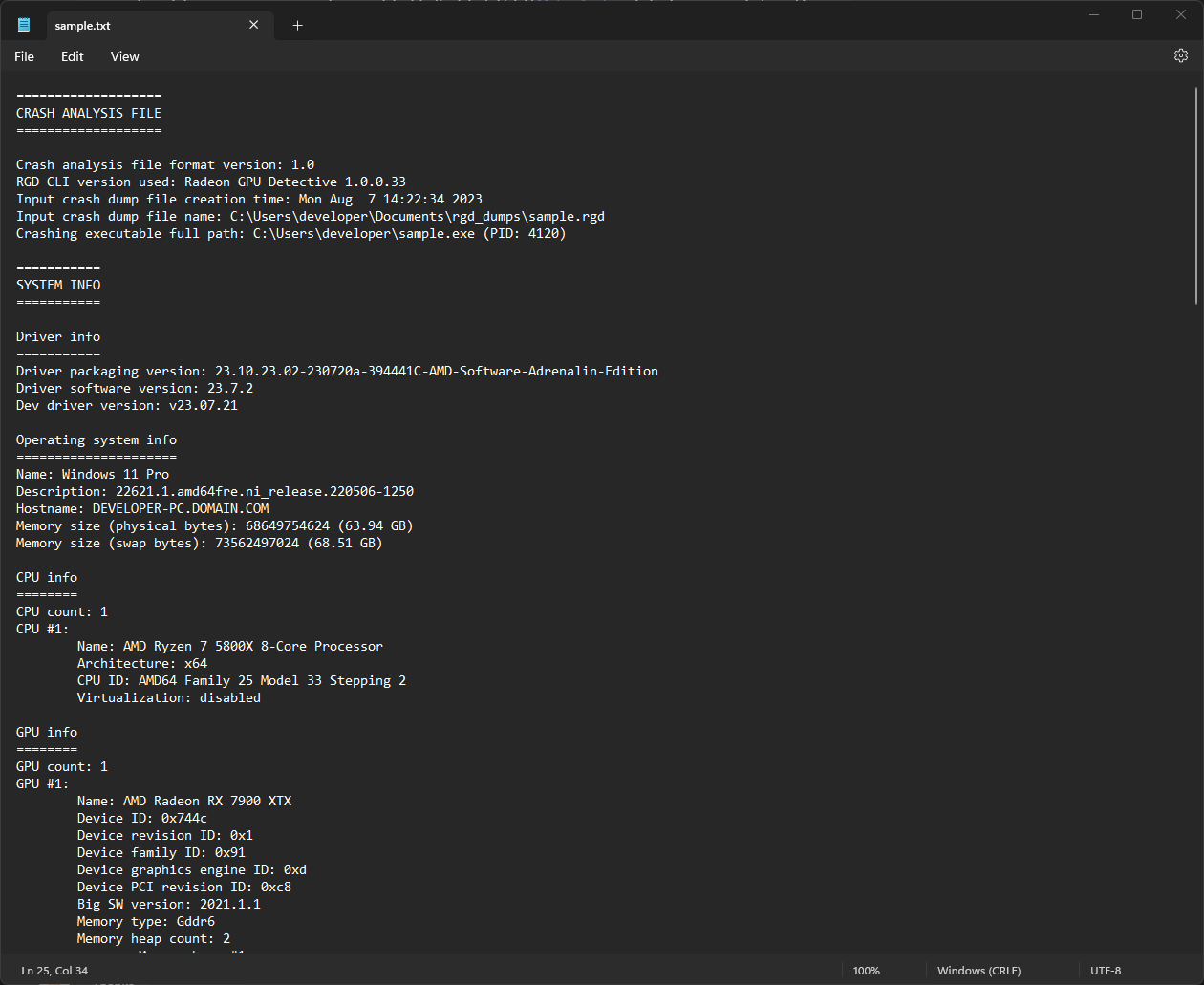
Task: Click the Windows (CRLF) line ending indicator
Action: coord(978,971)
